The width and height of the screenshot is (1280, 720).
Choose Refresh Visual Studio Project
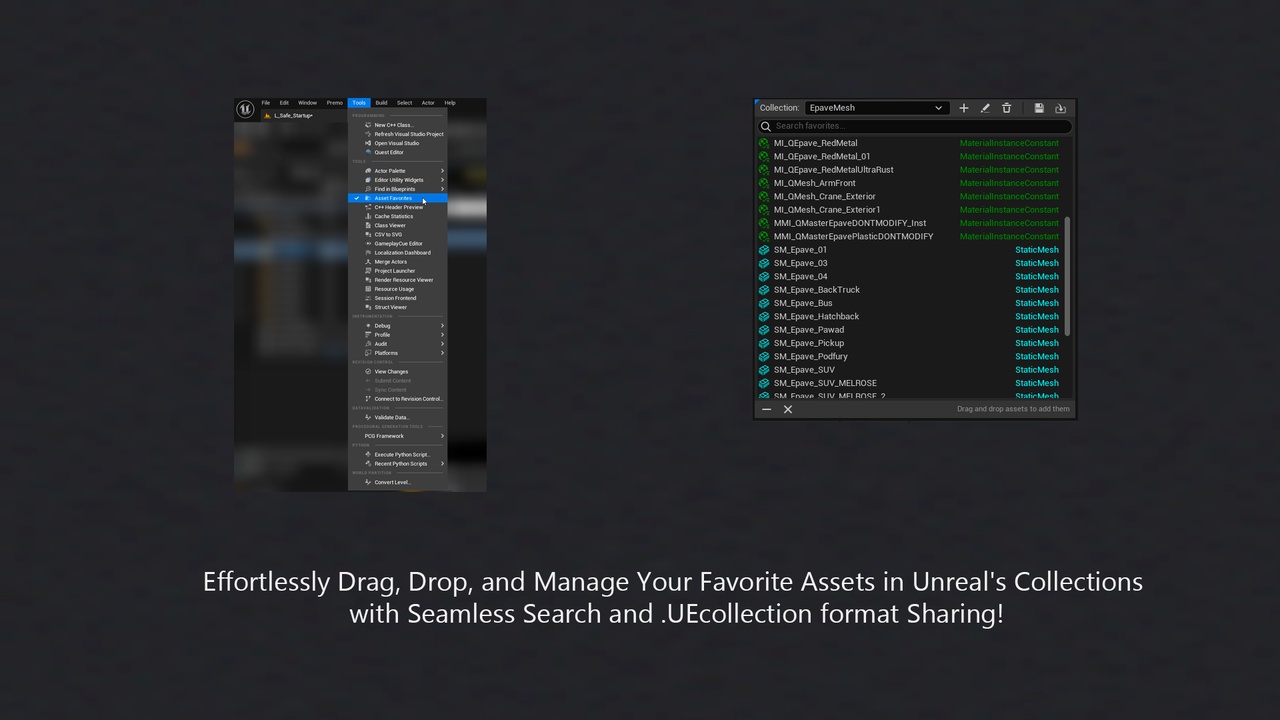pyautogui.click(x=397, y=134)
